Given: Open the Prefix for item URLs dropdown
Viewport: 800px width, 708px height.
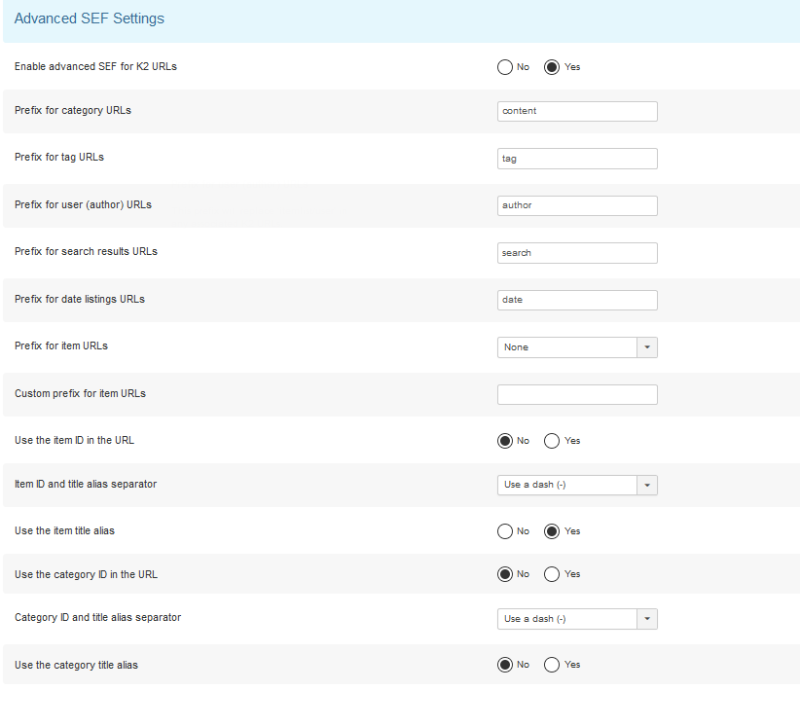Looking at the screenshot, I should pyautogui.click(x=577, y=347).
